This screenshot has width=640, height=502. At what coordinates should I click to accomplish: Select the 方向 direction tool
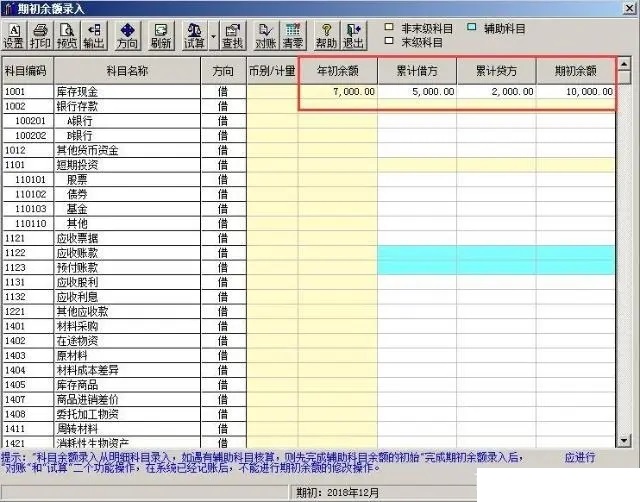[128, 36]
